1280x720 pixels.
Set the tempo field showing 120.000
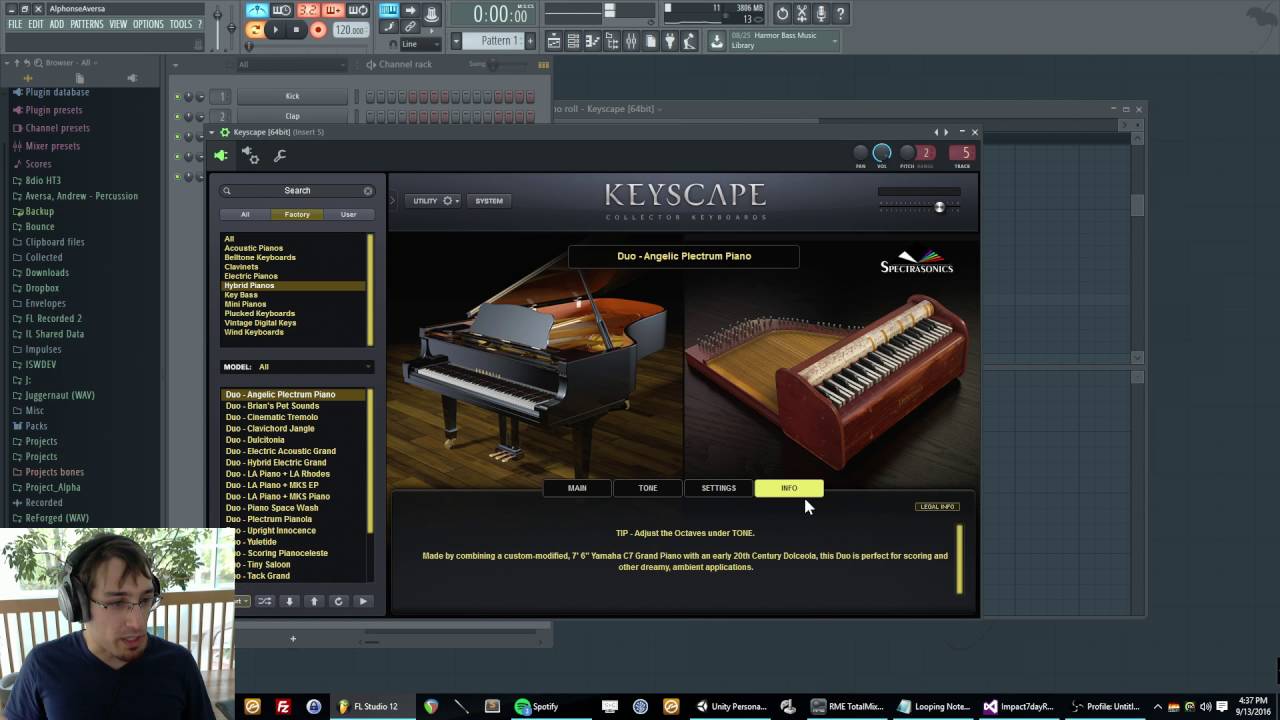click(x=349, y=30)
